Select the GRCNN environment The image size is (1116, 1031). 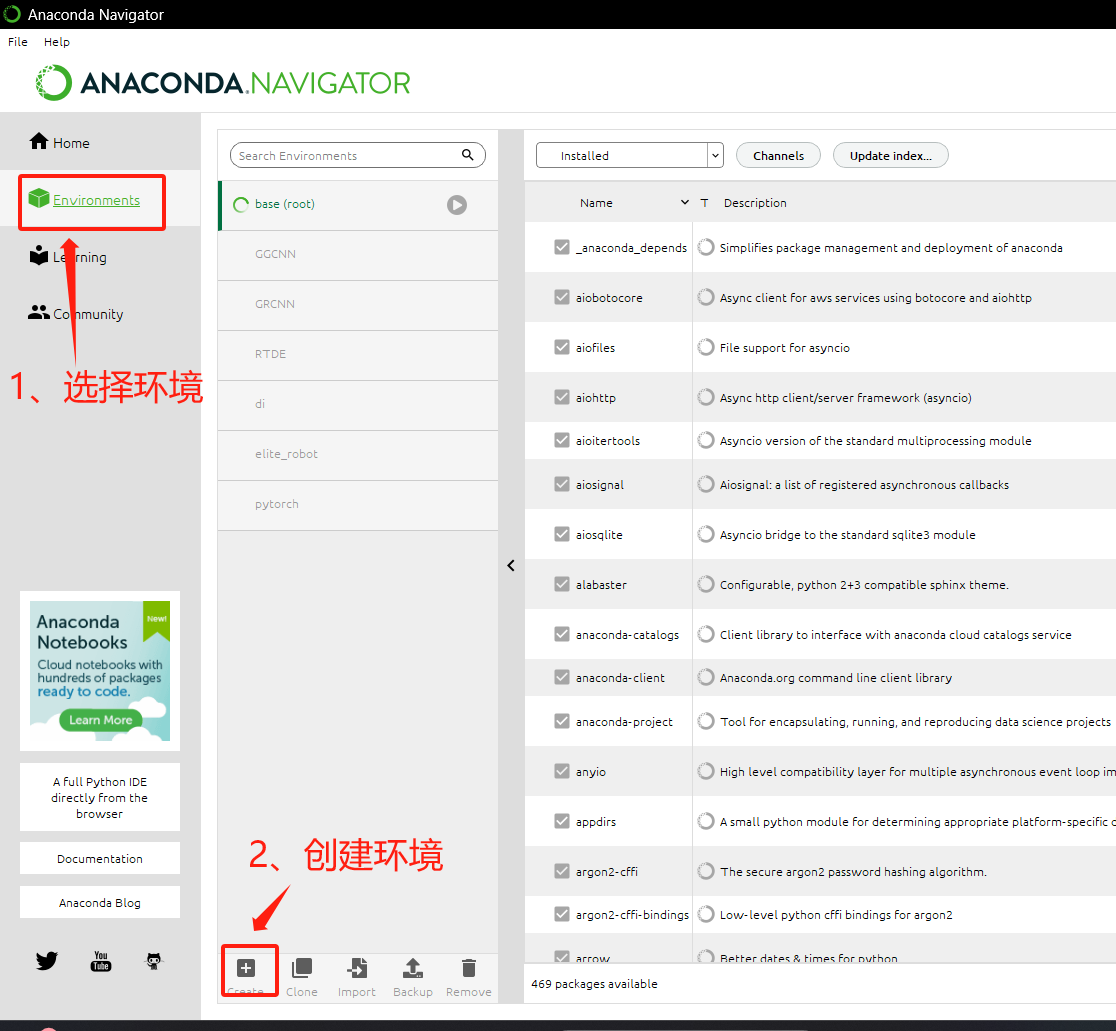pyautogui.click(x=358, y=305)
